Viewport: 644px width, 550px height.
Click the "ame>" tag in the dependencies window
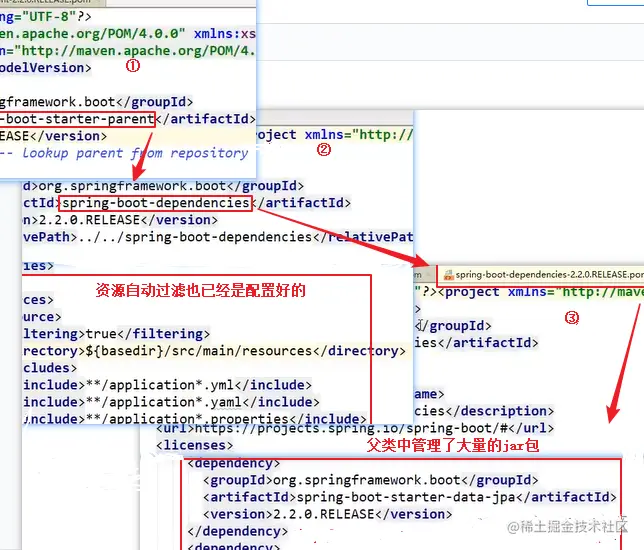[x=429, y=394]
